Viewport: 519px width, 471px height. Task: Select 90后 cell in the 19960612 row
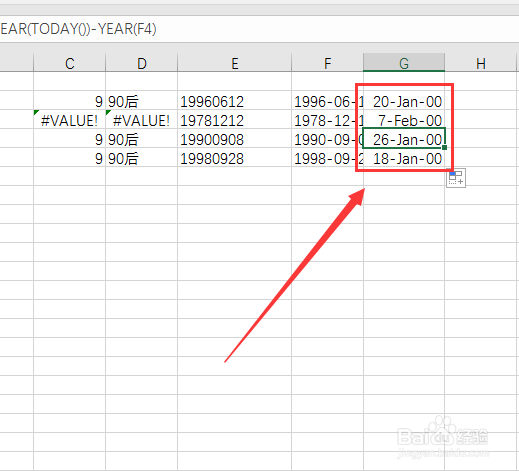point(142,100)
